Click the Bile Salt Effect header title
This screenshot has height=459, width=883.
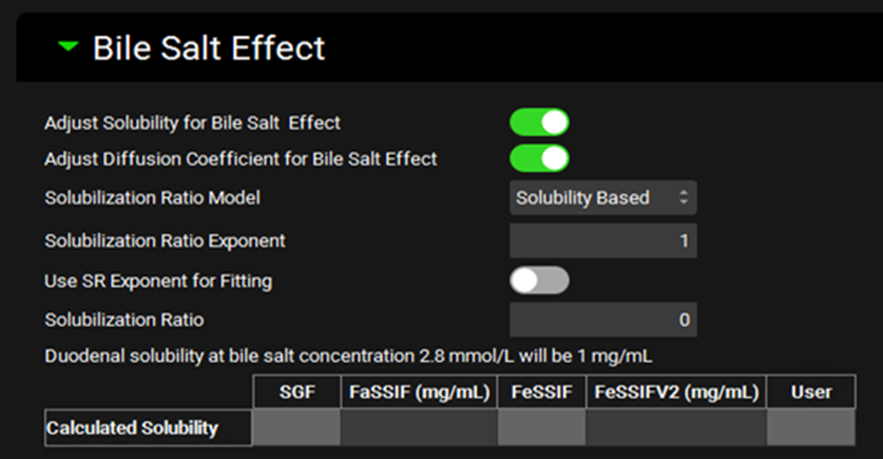point(208,48)
